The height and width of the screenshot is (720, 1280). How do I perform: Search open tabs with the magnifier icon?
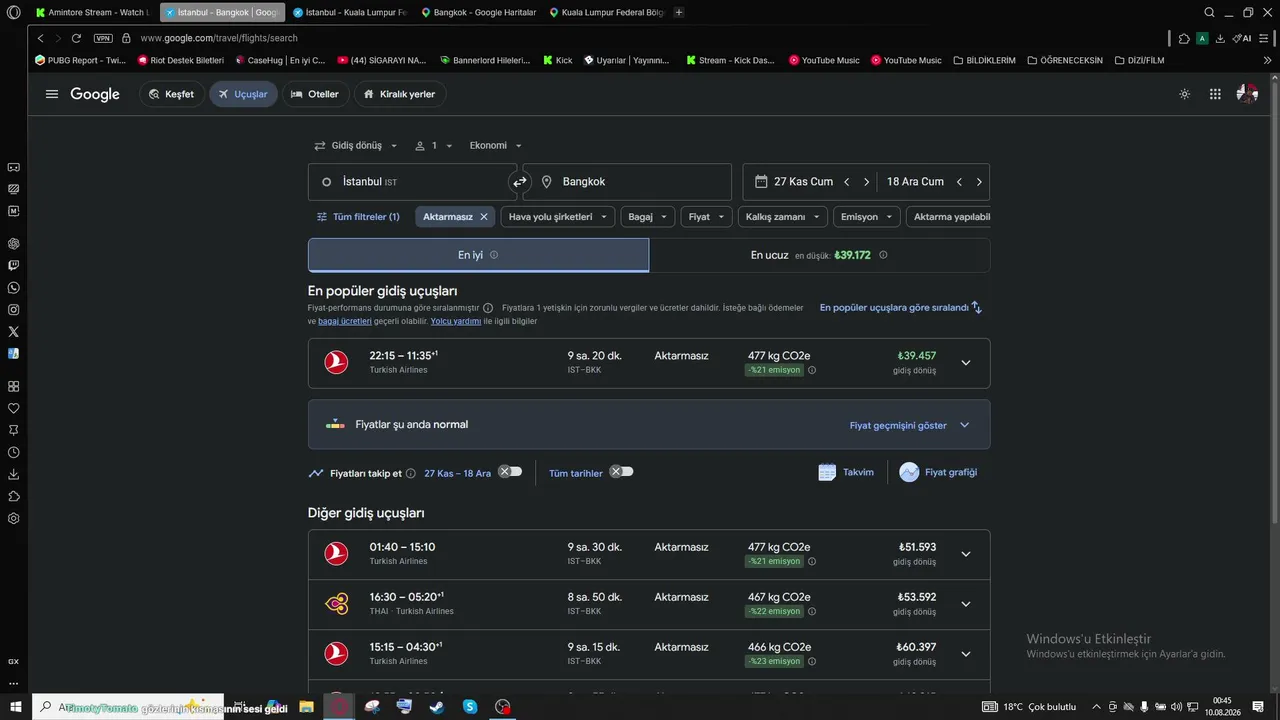(x=1210, y=12)
